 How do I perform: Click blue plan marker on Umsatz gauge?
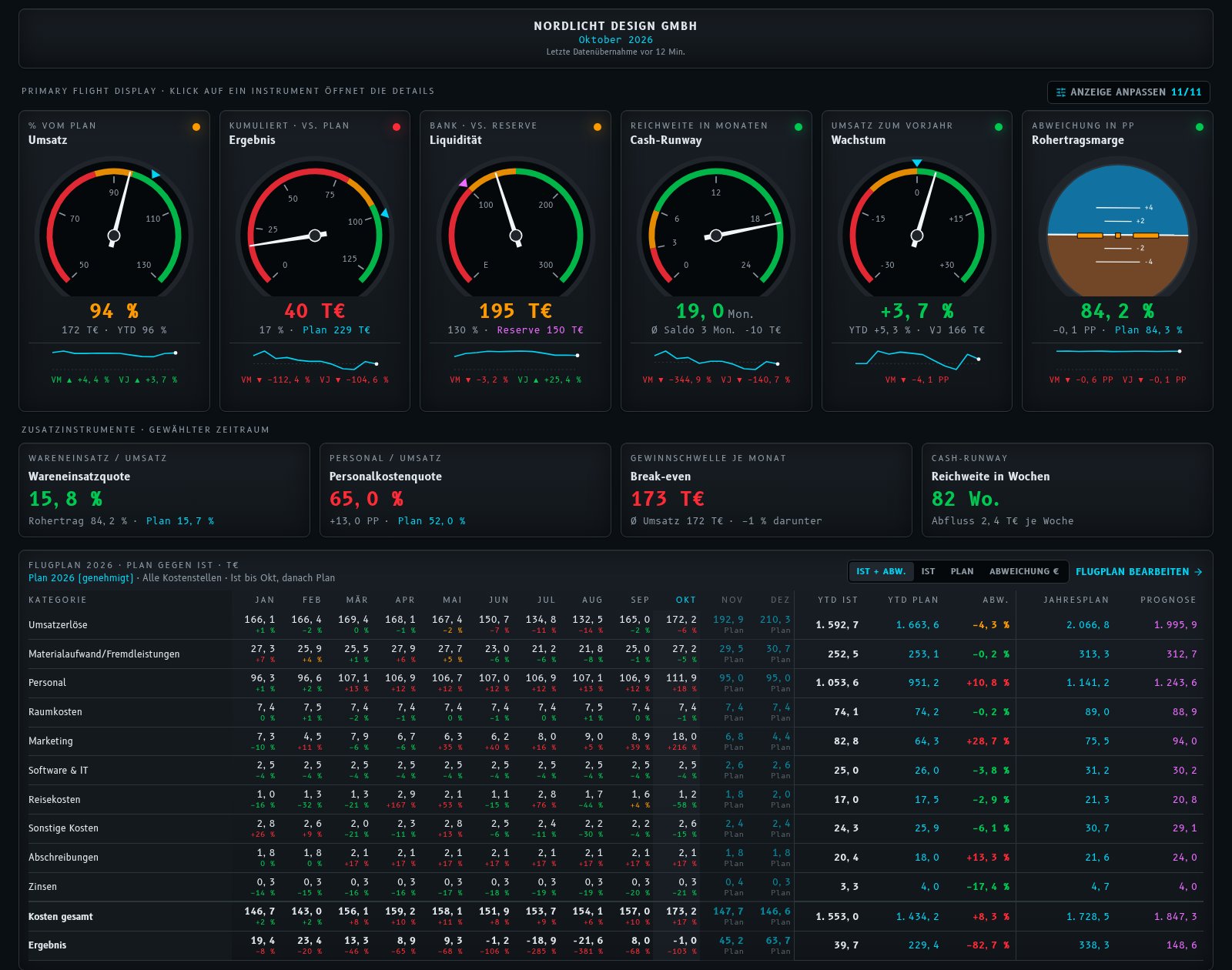(x=156, y=175)
